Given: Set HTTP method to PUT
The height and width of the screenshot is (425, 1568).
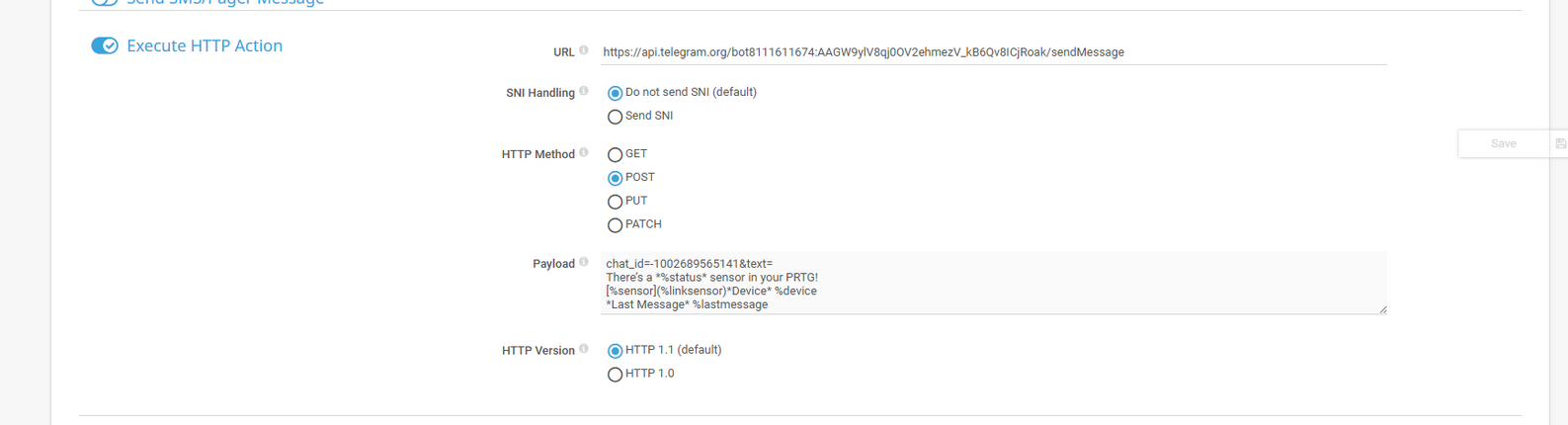Looking at the screenshot, I should 615,202.
